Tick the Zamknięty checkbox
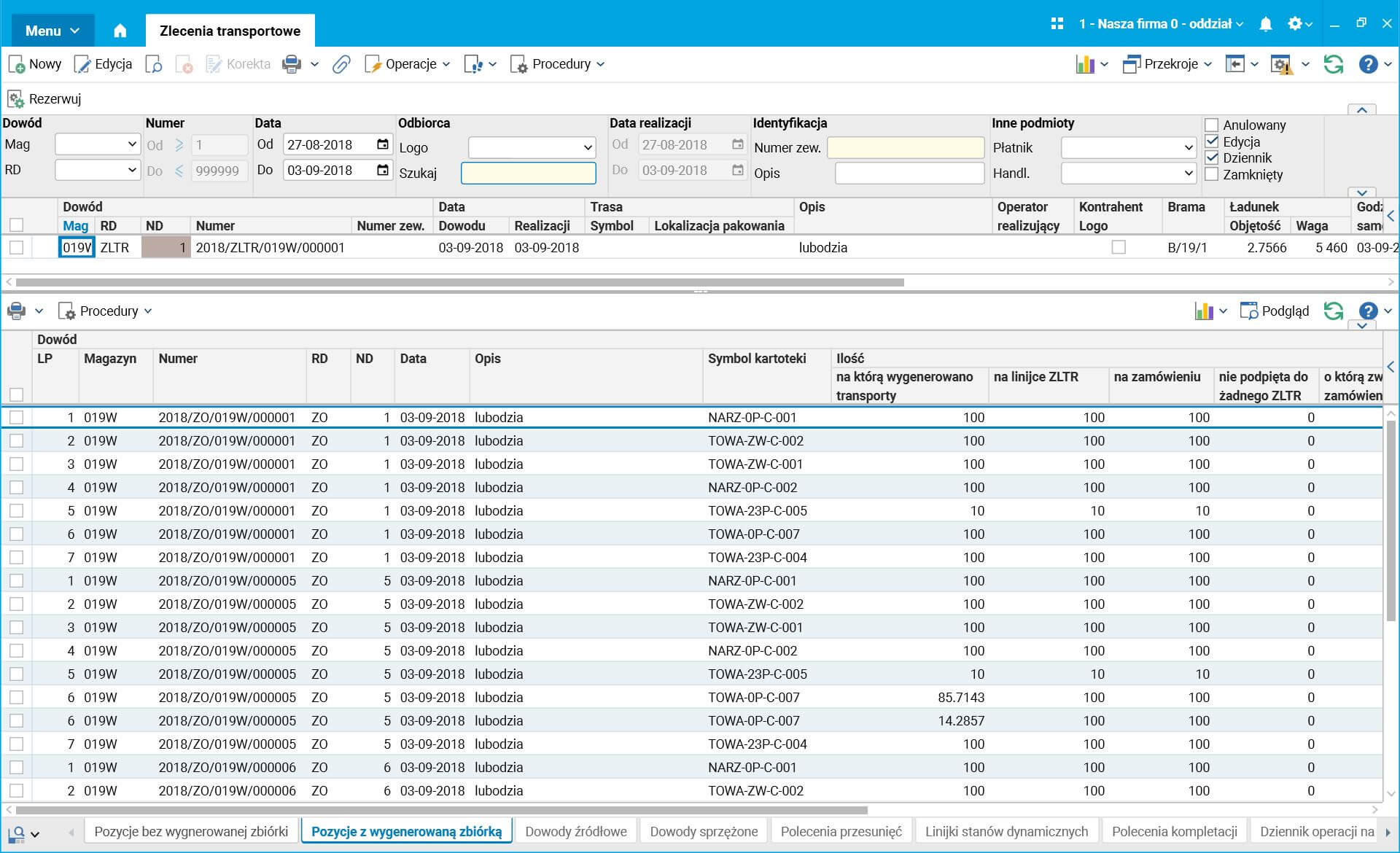This screenshot has width=1400, height=853. 1212,174
